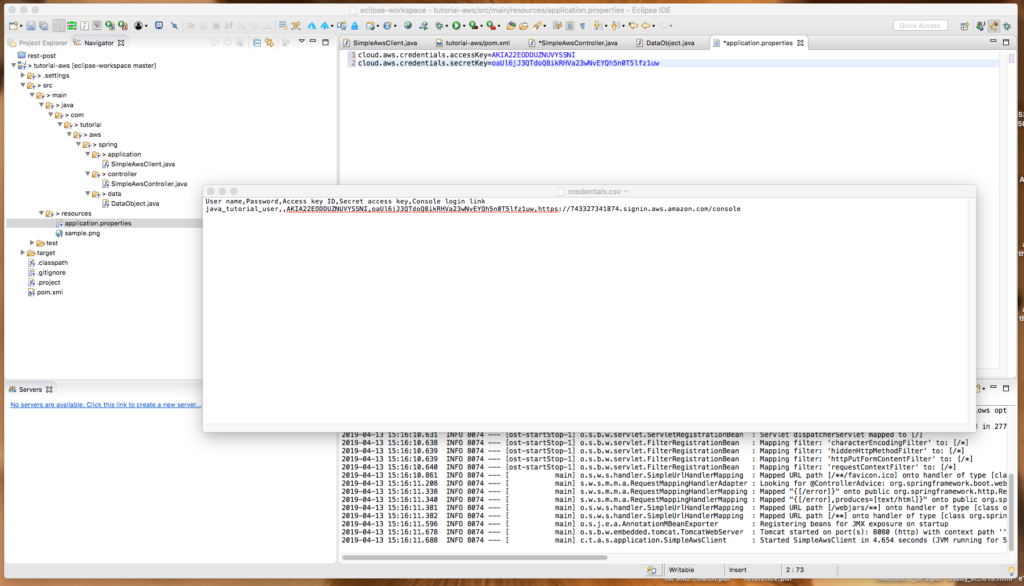Screen dimensions: 1024x586
Task: Select .gitignore file in the tree
Action: click(x=51, y=272)
